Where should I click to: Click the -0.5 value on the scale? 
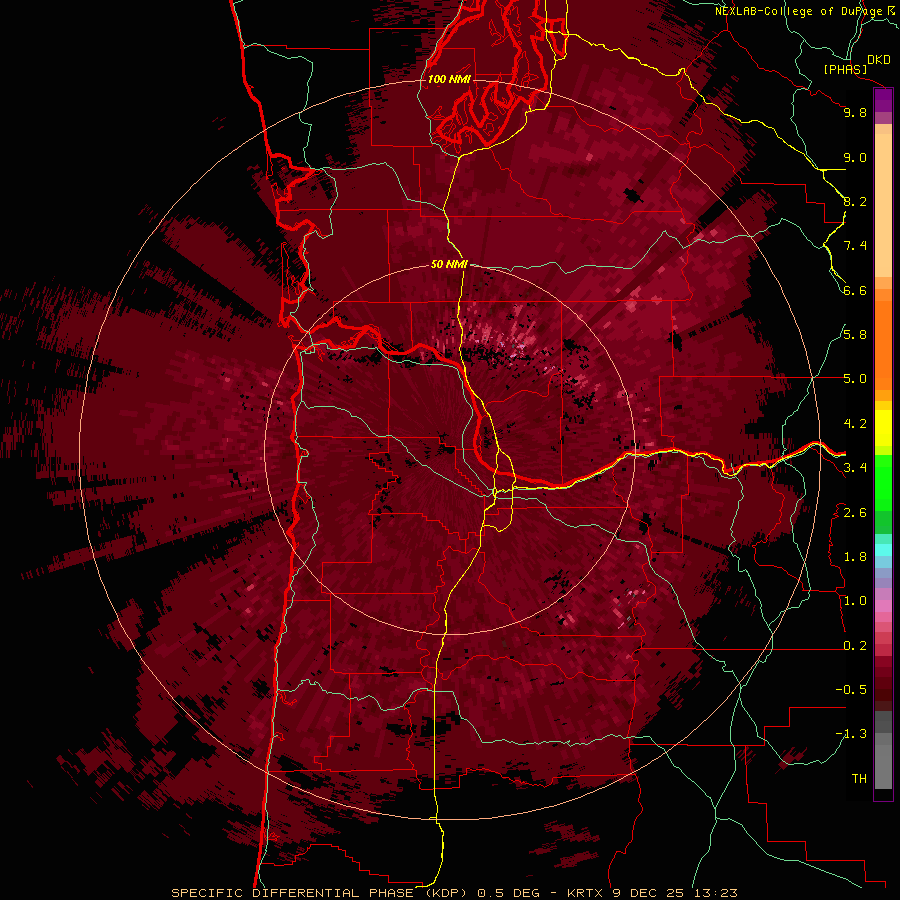pyautogui.click(x=851, y=690)
